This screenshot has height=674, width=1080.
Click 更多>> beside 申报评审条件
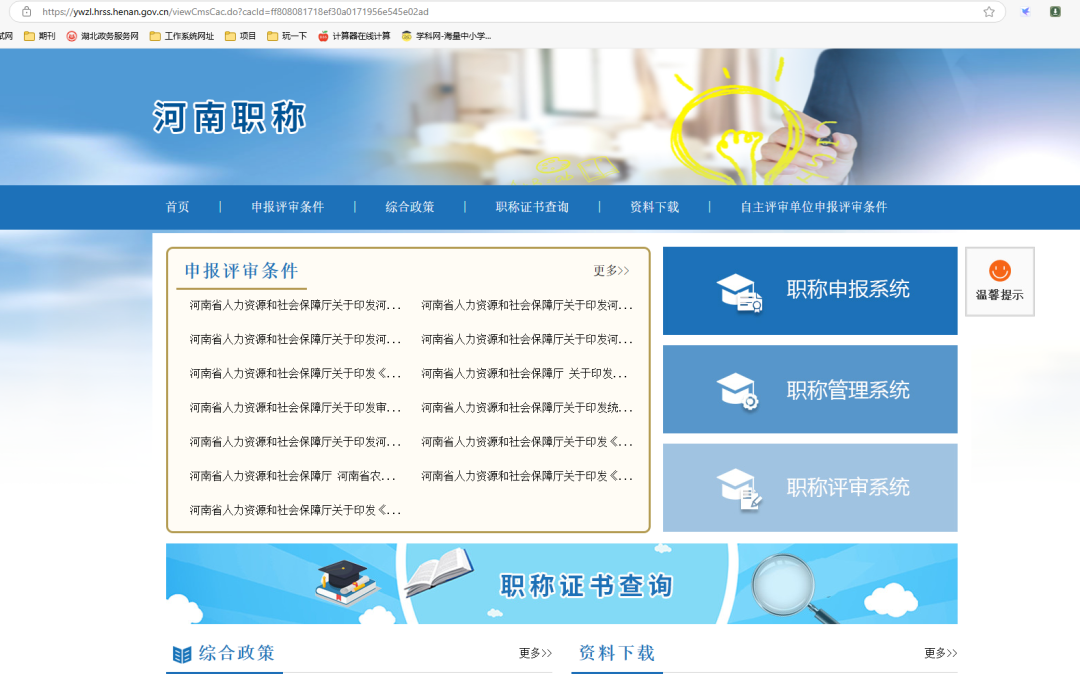[x=612, y=271]
